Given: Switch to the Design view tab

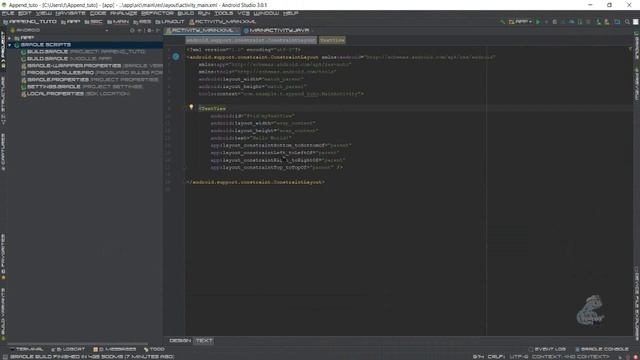Looking at the screenshot, I should [x=180, y=340].
